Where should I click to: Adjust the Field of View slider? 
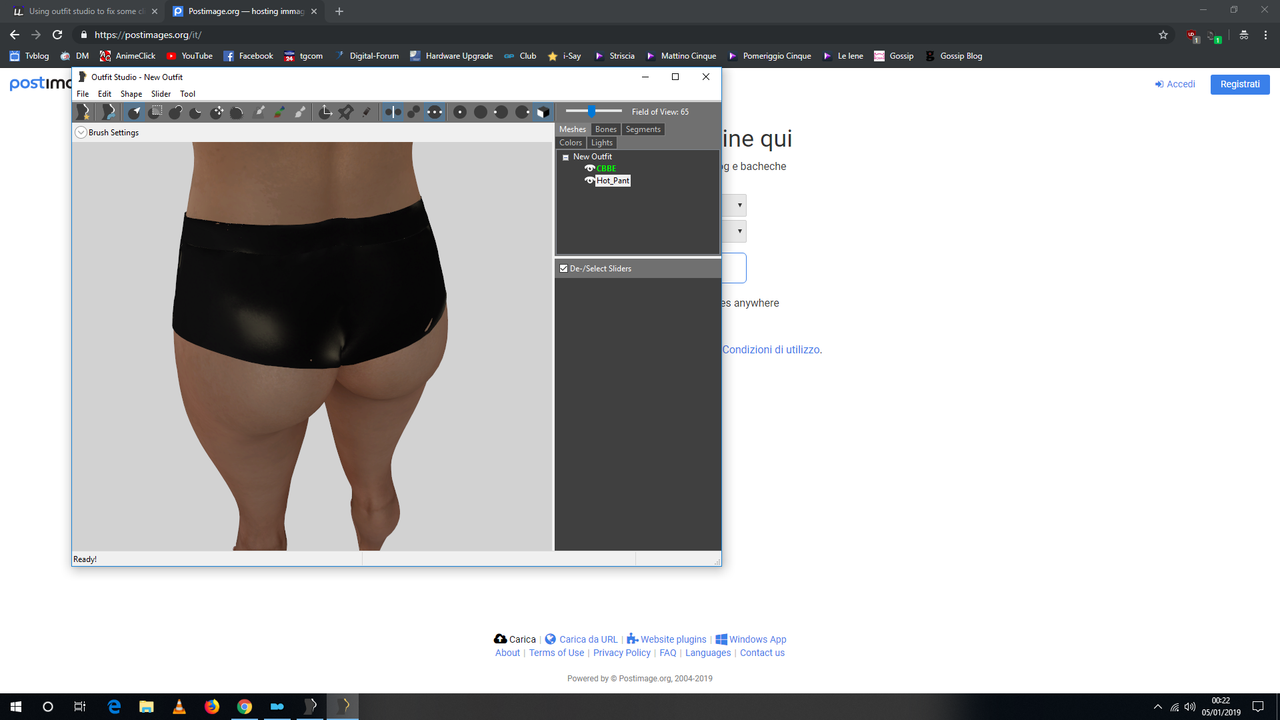click(593, 111)
